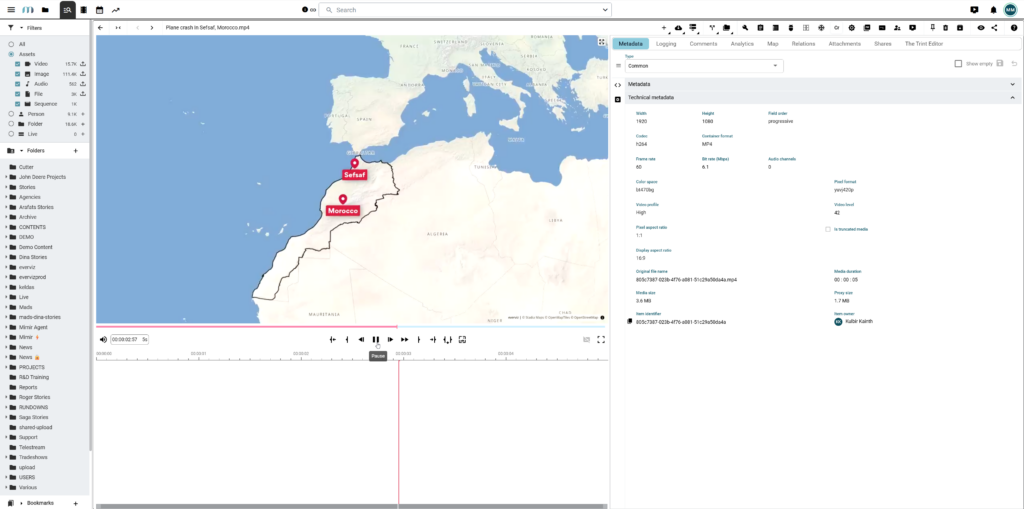Expand map to fullscreen corner icon
Image resolution: width=1024 pixels, height=509 pixels.
[601, 42]
